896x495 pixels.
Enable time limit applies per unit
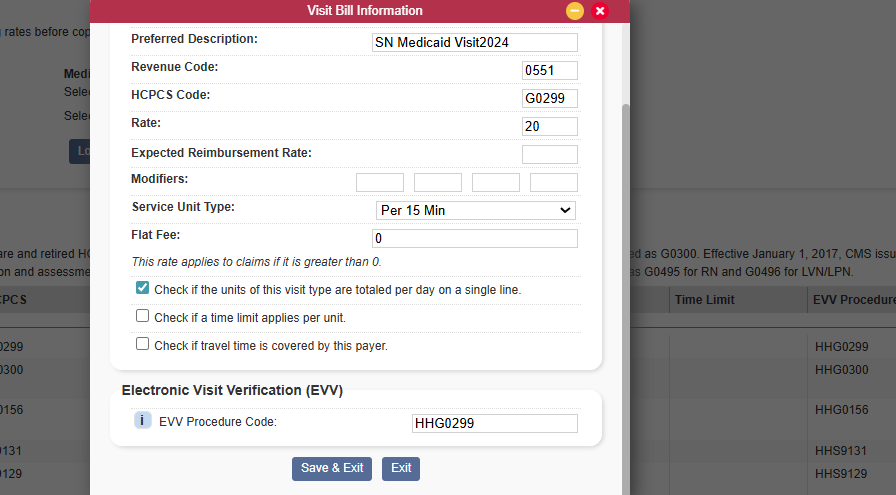[143, 316]
